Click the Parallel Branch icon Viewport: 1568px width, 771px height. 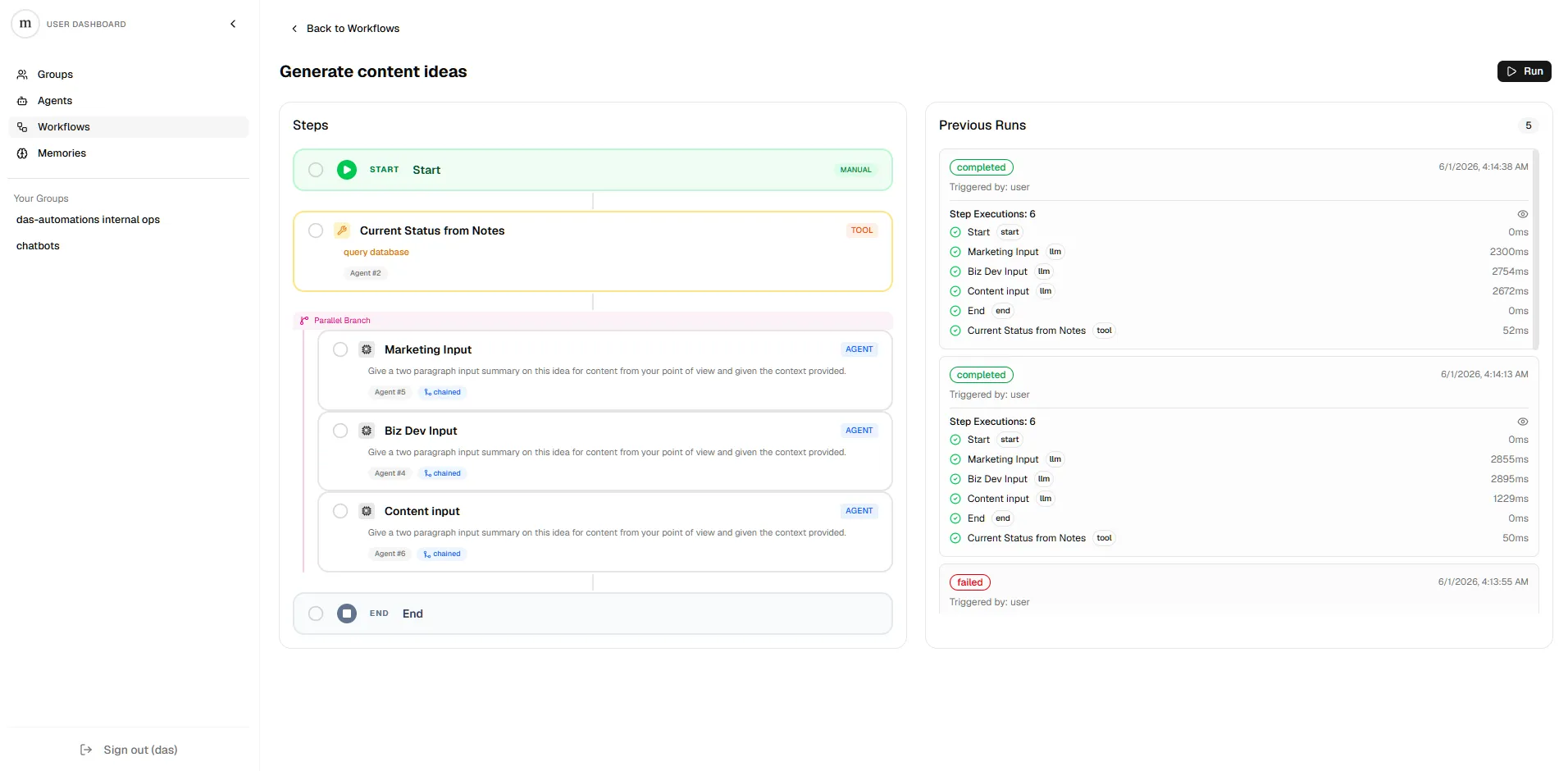tap(304, 321)
